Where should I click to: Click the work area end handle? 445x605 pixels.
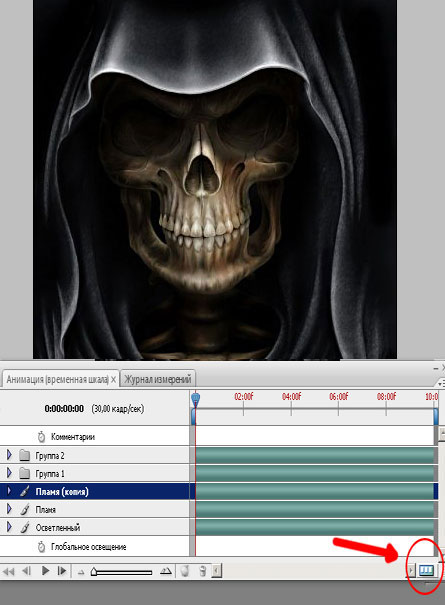[x=436, y=417]
